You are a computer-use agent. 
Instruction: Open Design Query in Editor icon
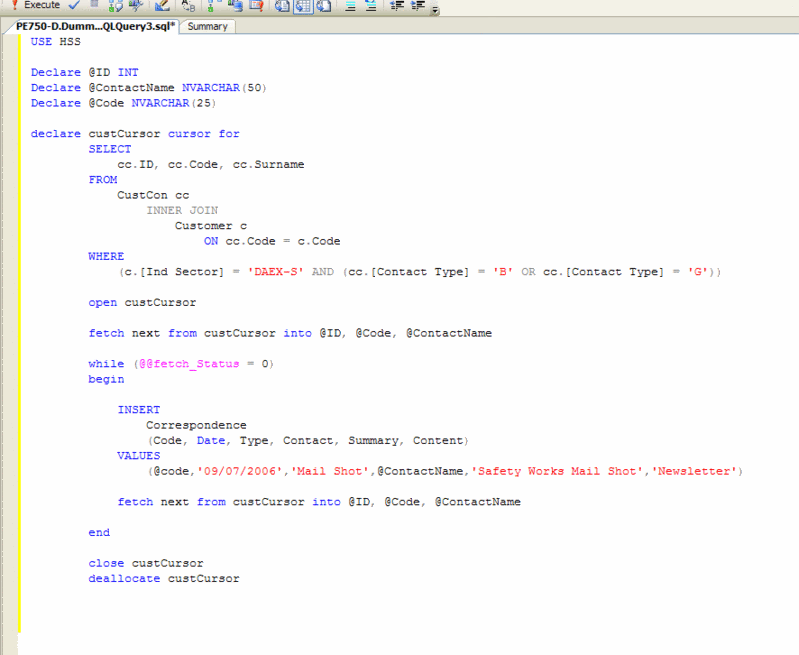[x=163, y=5]
